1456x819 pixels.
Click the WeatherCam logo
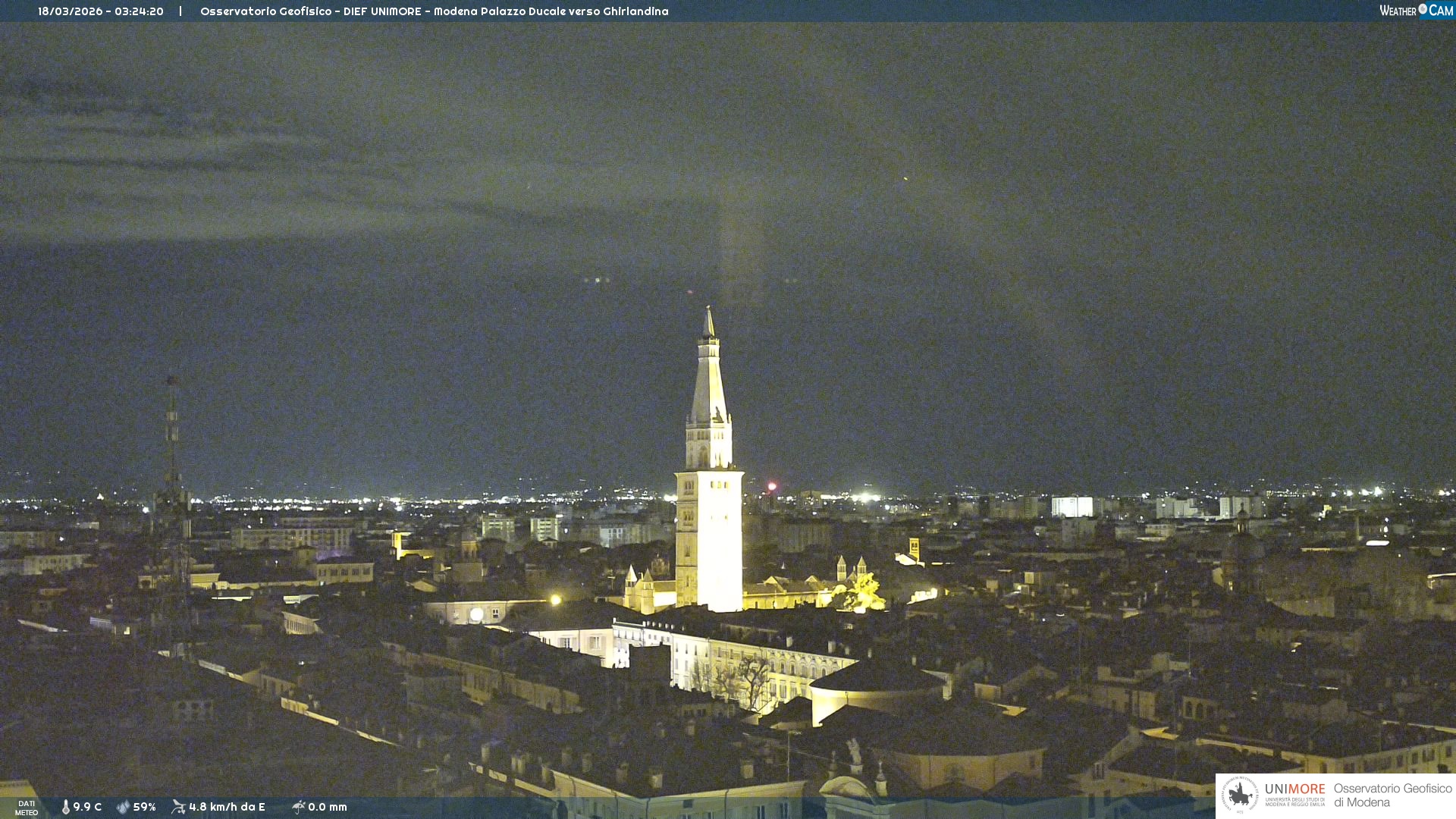(x=1416, y=11)
